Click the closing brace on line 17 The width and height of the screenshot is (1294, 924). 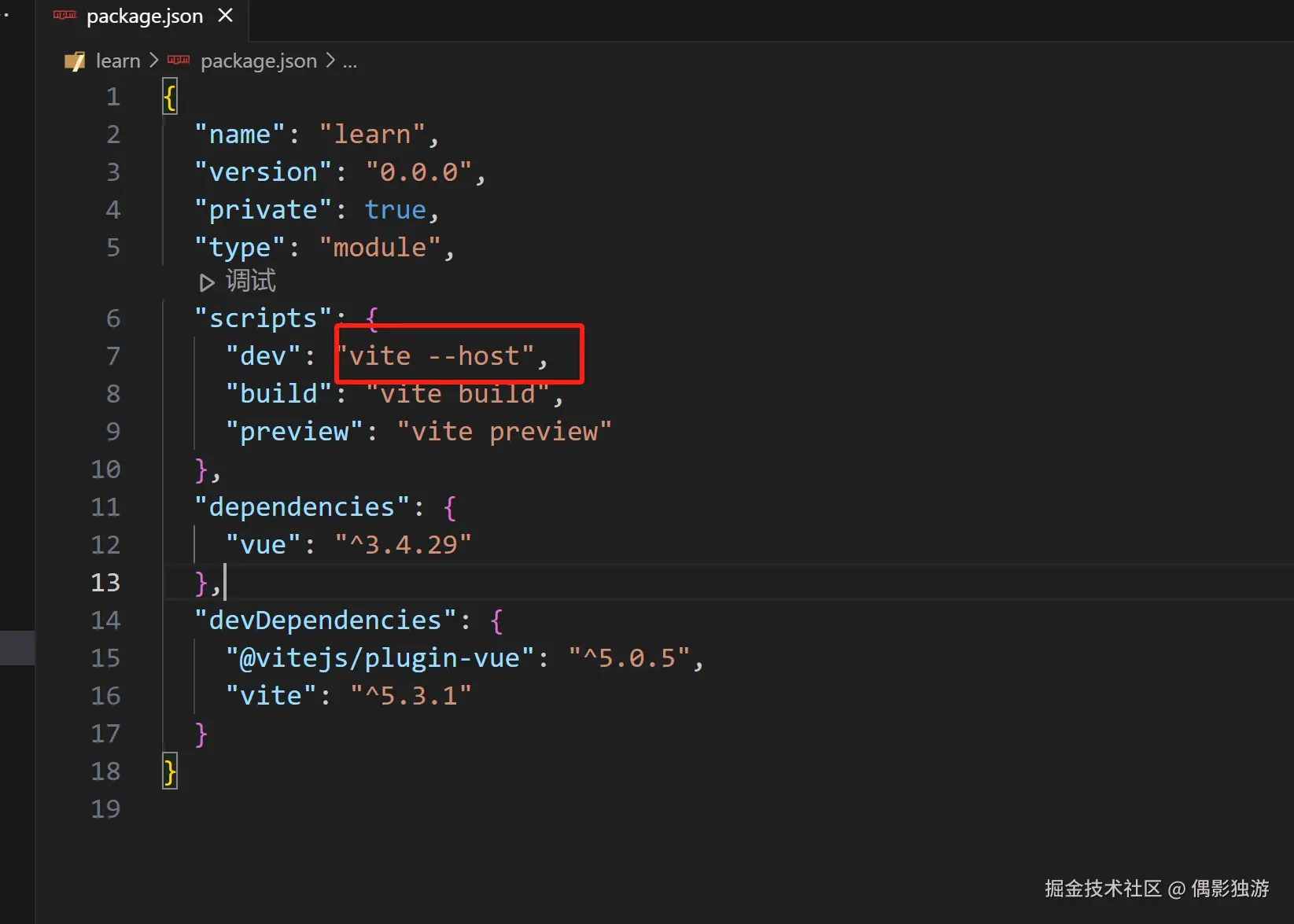pyautogui.click(x=201, y=734)
